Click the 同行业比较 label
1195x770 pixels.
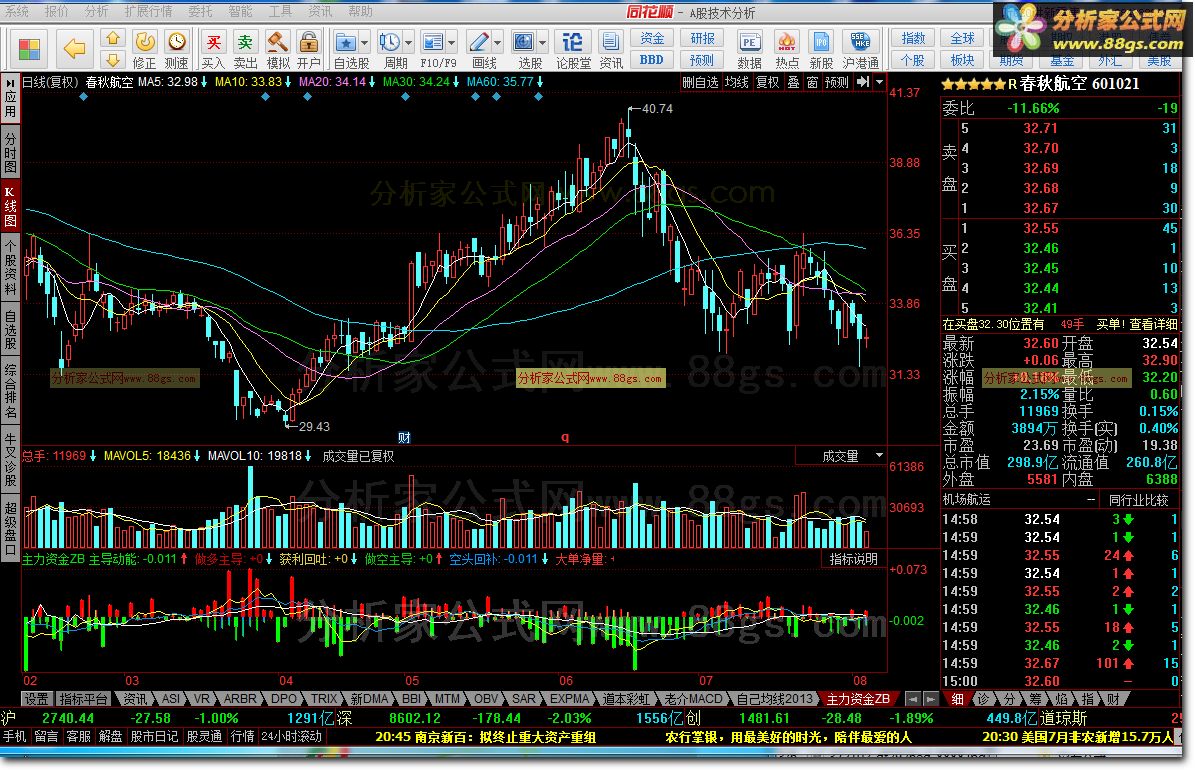tap(1139, 500)
